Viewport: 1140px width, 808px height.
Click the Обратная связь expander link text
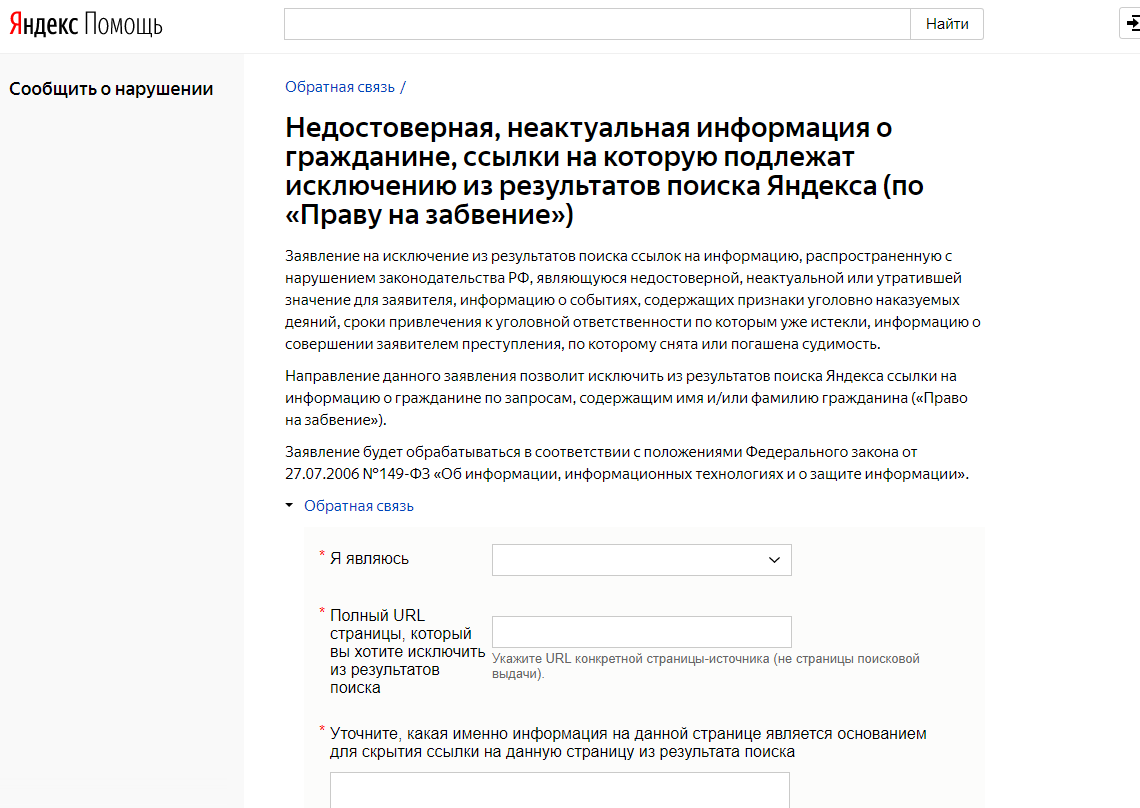[358, 506]
